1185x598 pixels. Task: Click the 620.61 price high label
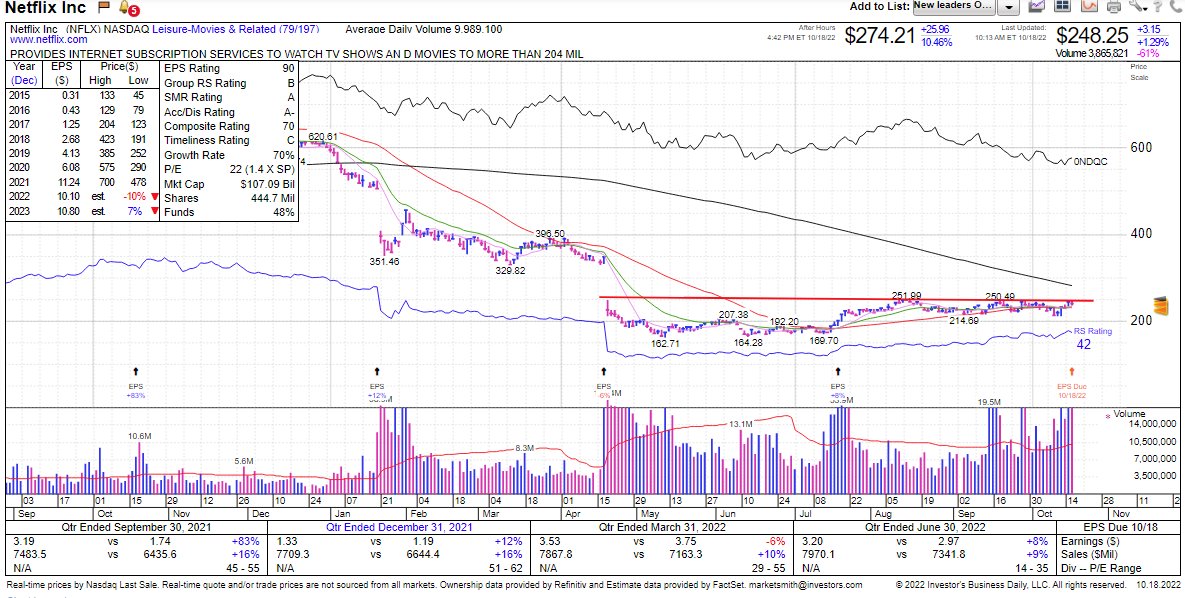coord(322,137)
